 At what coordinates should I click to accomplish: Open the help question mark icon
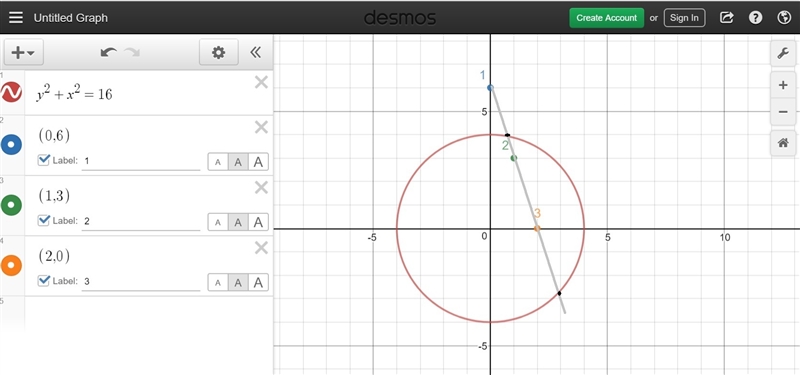755,17
